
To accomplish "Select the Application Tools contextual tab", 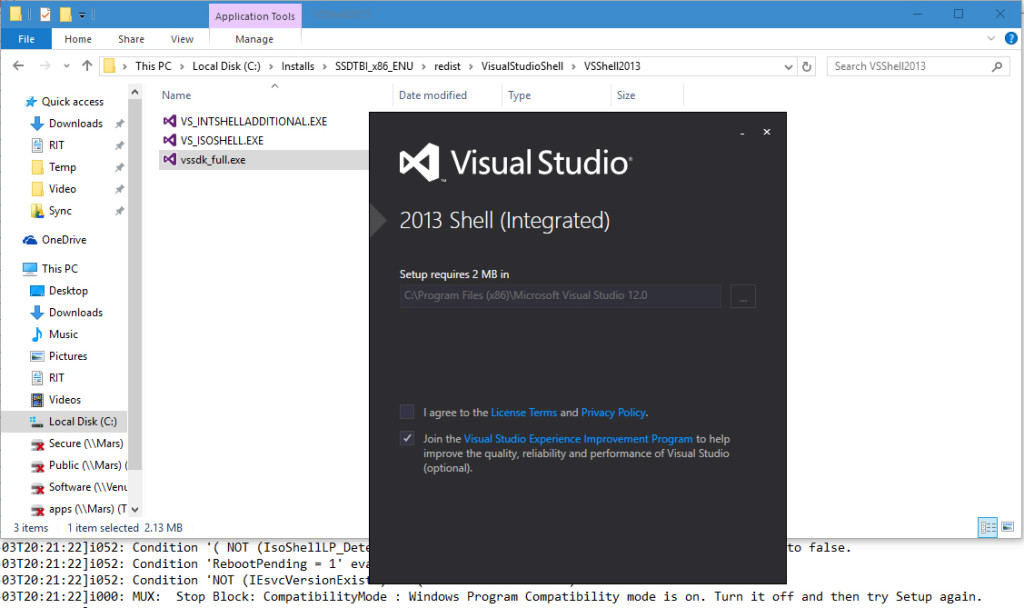I will point(255,16).
